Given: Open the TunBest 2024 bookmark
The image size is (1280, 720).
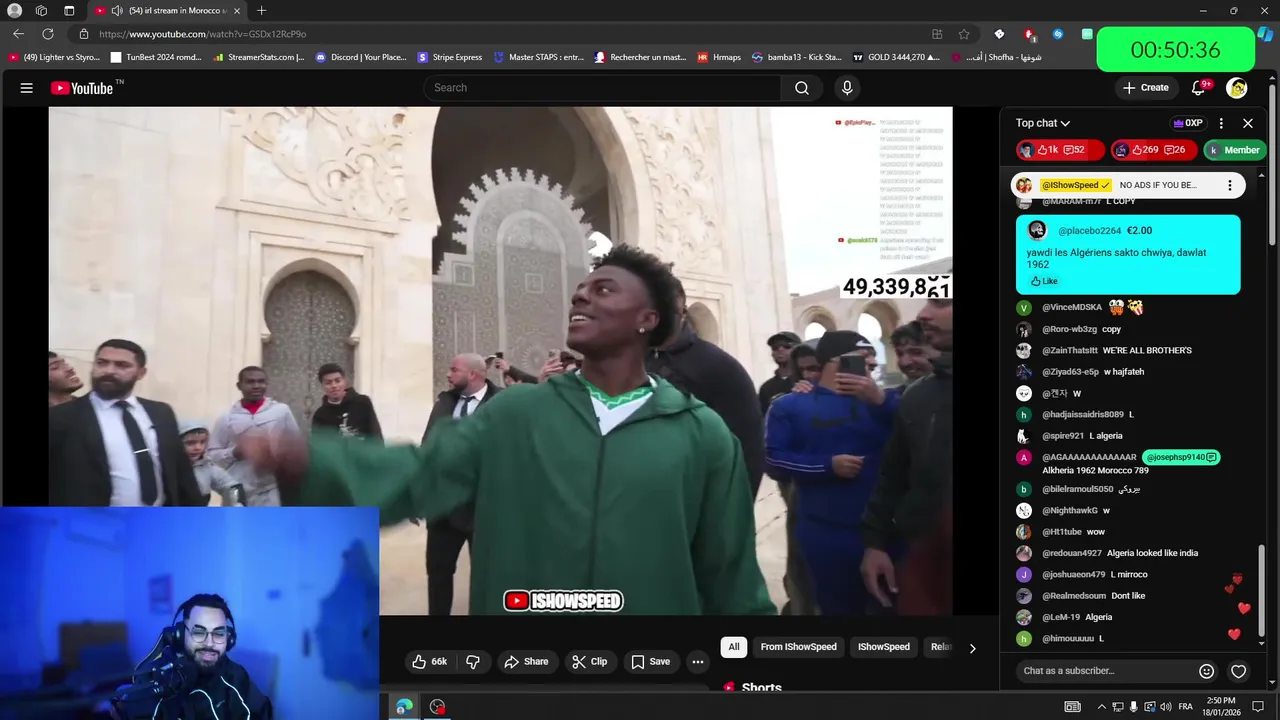Looking at the screenshot, I should (156, 57).
